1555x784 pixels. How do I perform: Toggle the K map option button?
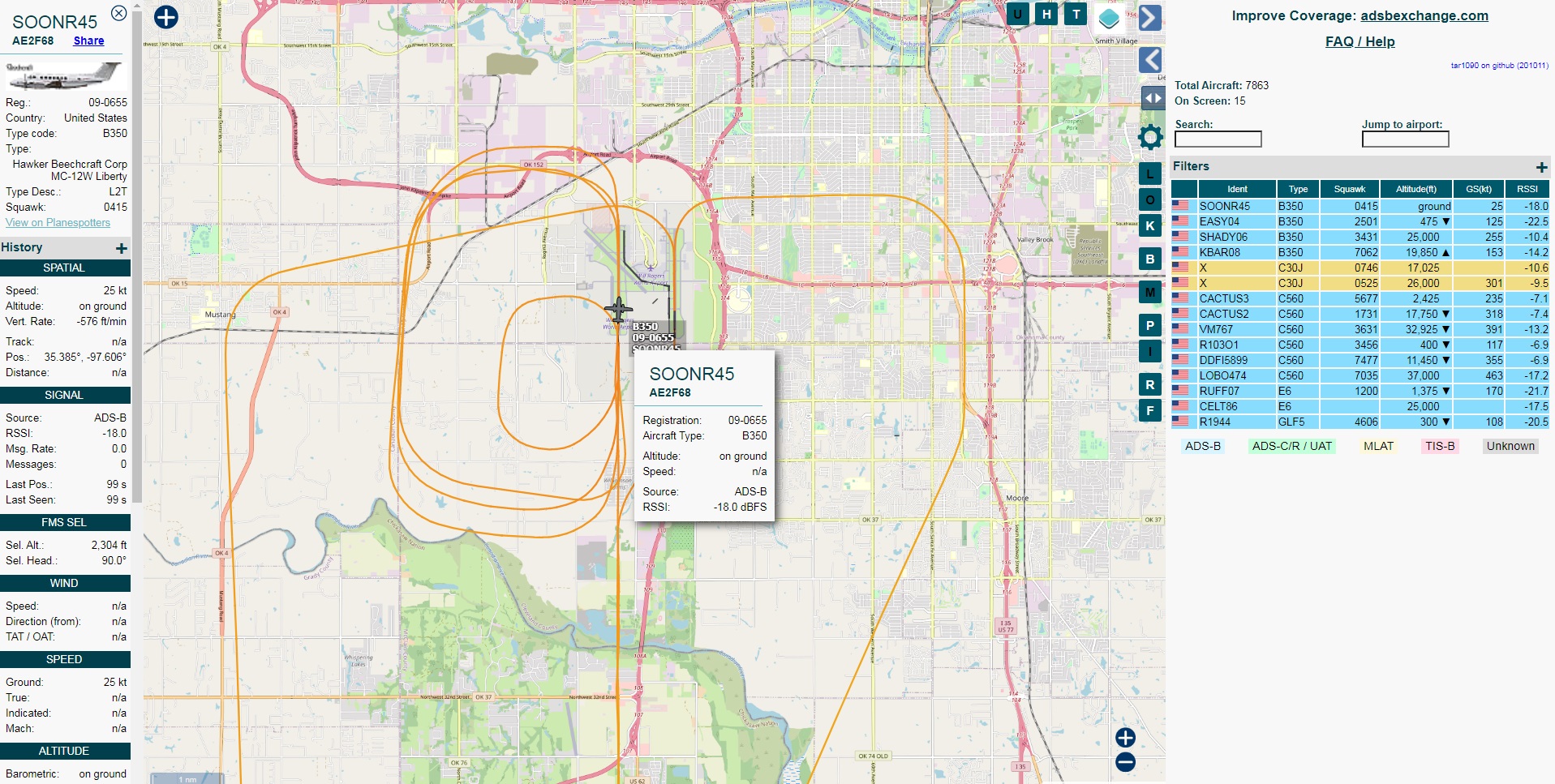(x=1149, y=225)
